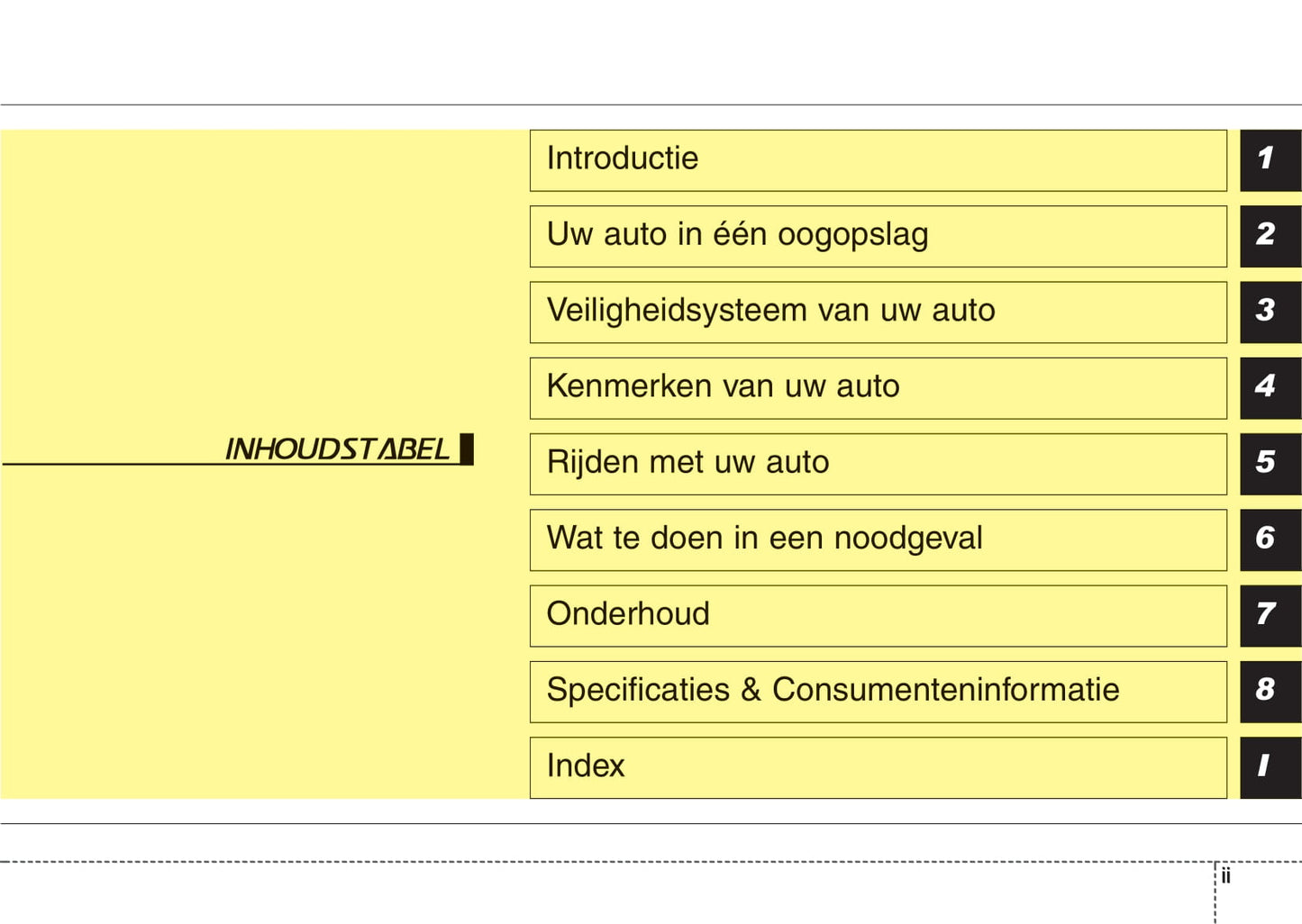The image size is (1302, 924).
Task: Click chapter tab number 3
Action: click(1270, 311)
